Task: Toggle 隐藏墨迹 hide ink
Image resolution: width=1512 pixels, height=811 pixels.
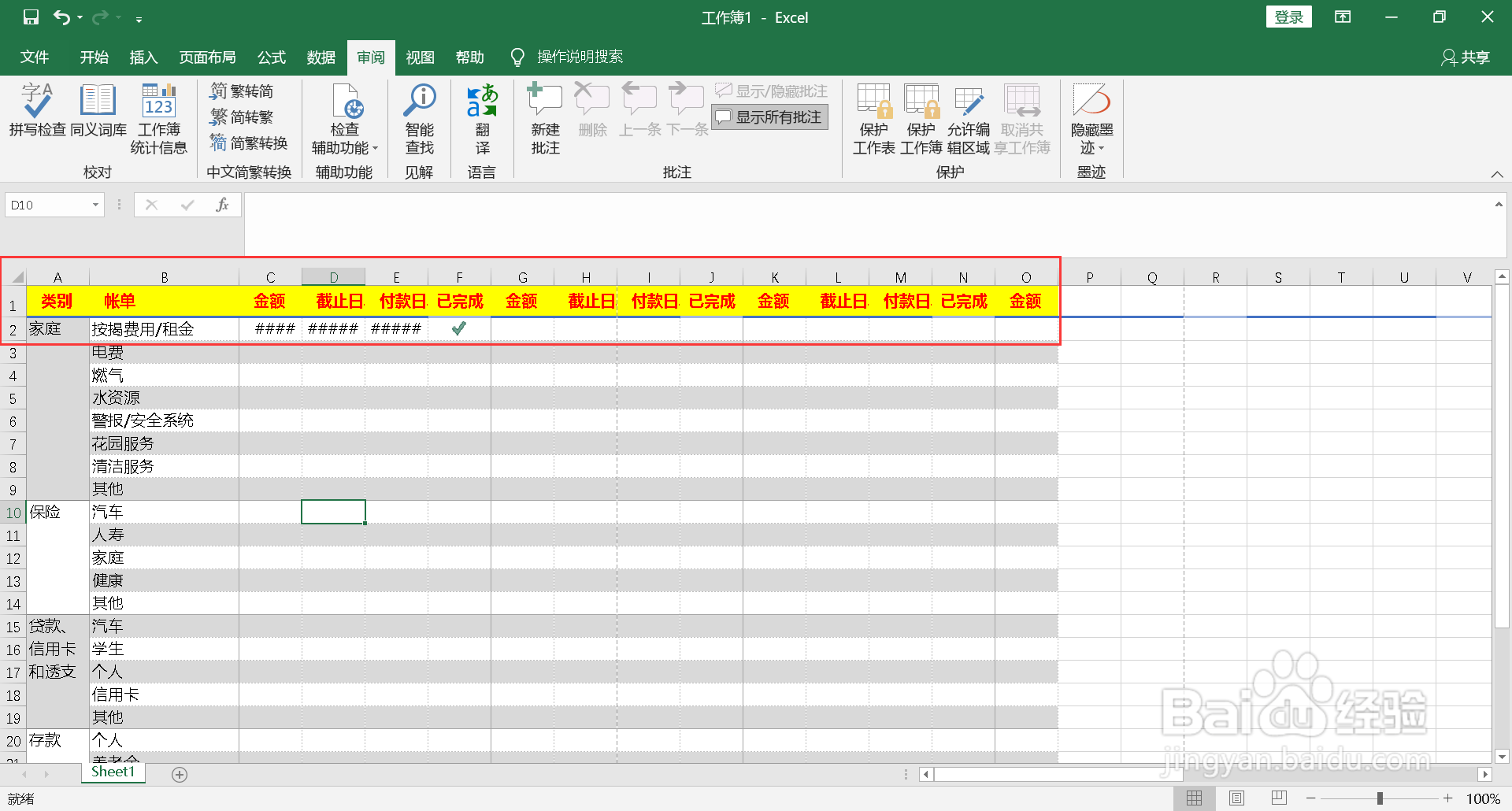Action: [x=1091, y=117]
